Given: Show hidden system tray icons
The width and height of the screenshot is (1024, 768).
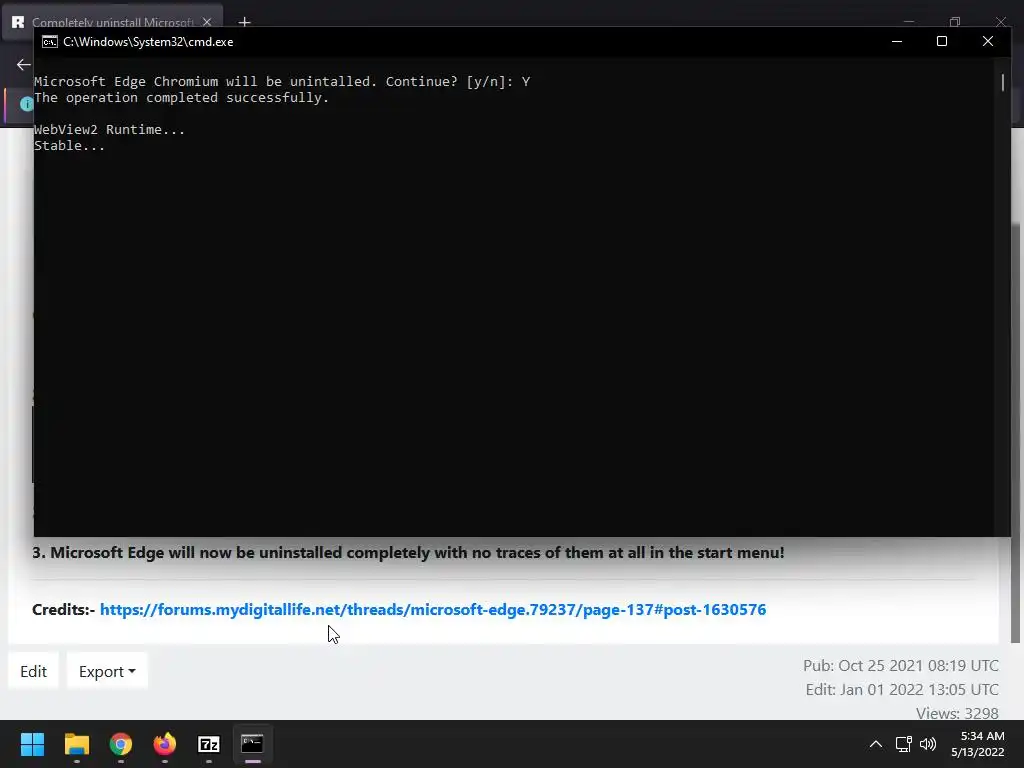Looking at the screenshot, I should tap(876, 744).
